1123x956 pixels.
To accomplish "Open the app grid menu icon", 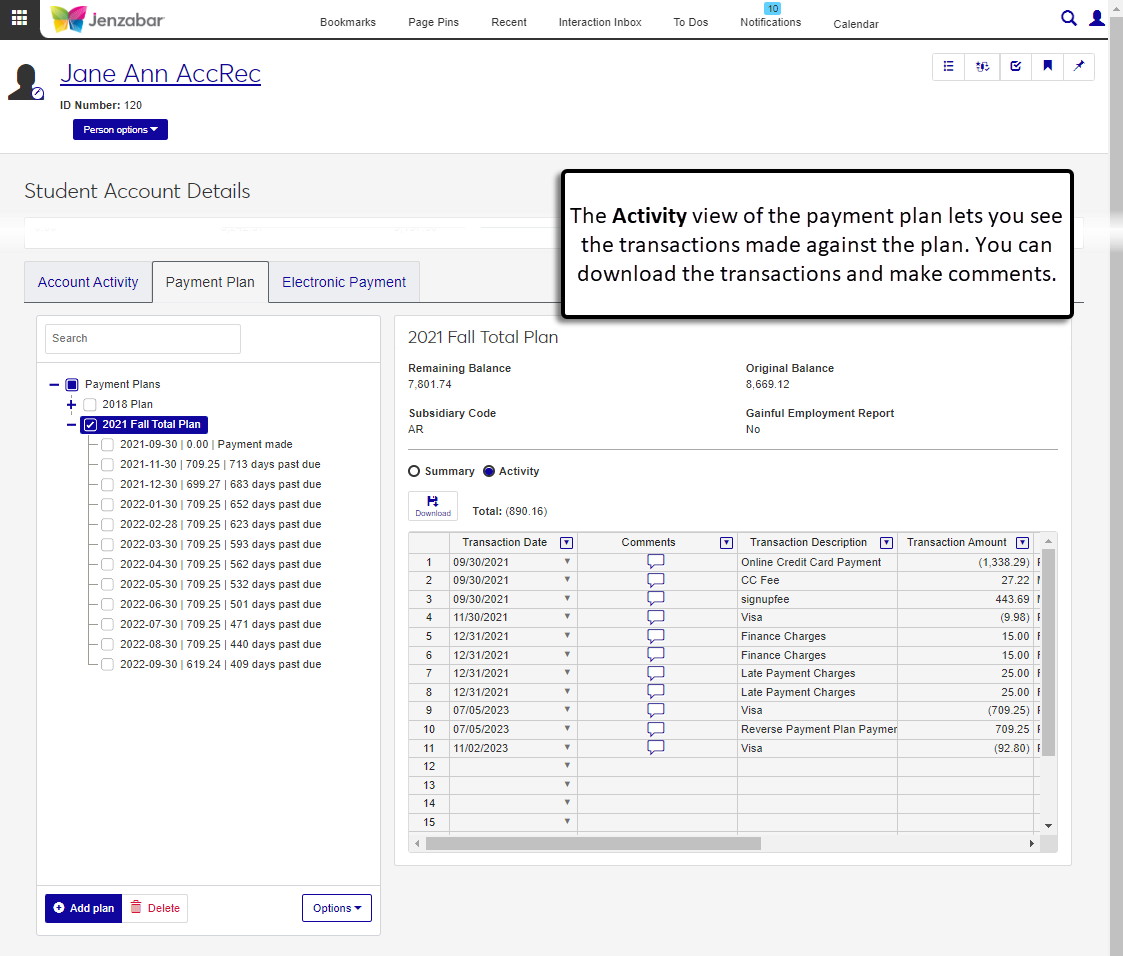I will pyautogui.click(x=19, y=18).
